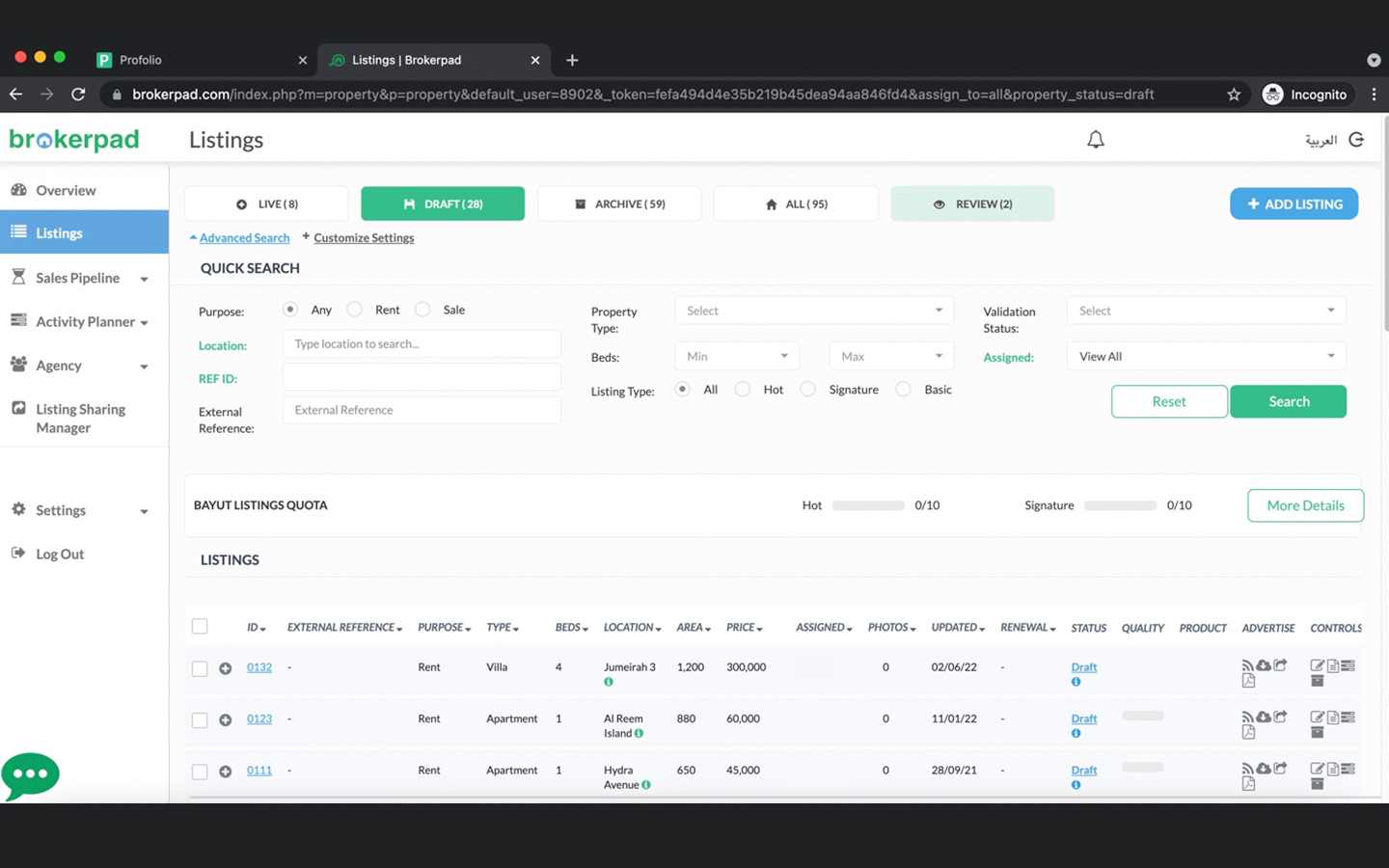The image size is (1389, 868).
Task: Click the notification bell icon
Action: pos(1095,140)
